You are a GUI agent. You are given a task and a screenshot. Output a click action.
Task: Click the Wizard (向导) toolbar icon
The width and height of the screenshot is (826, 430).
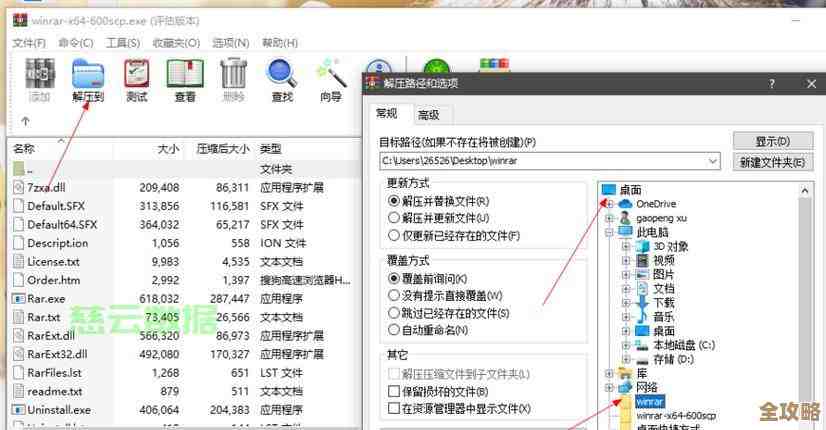pos(331,73)
